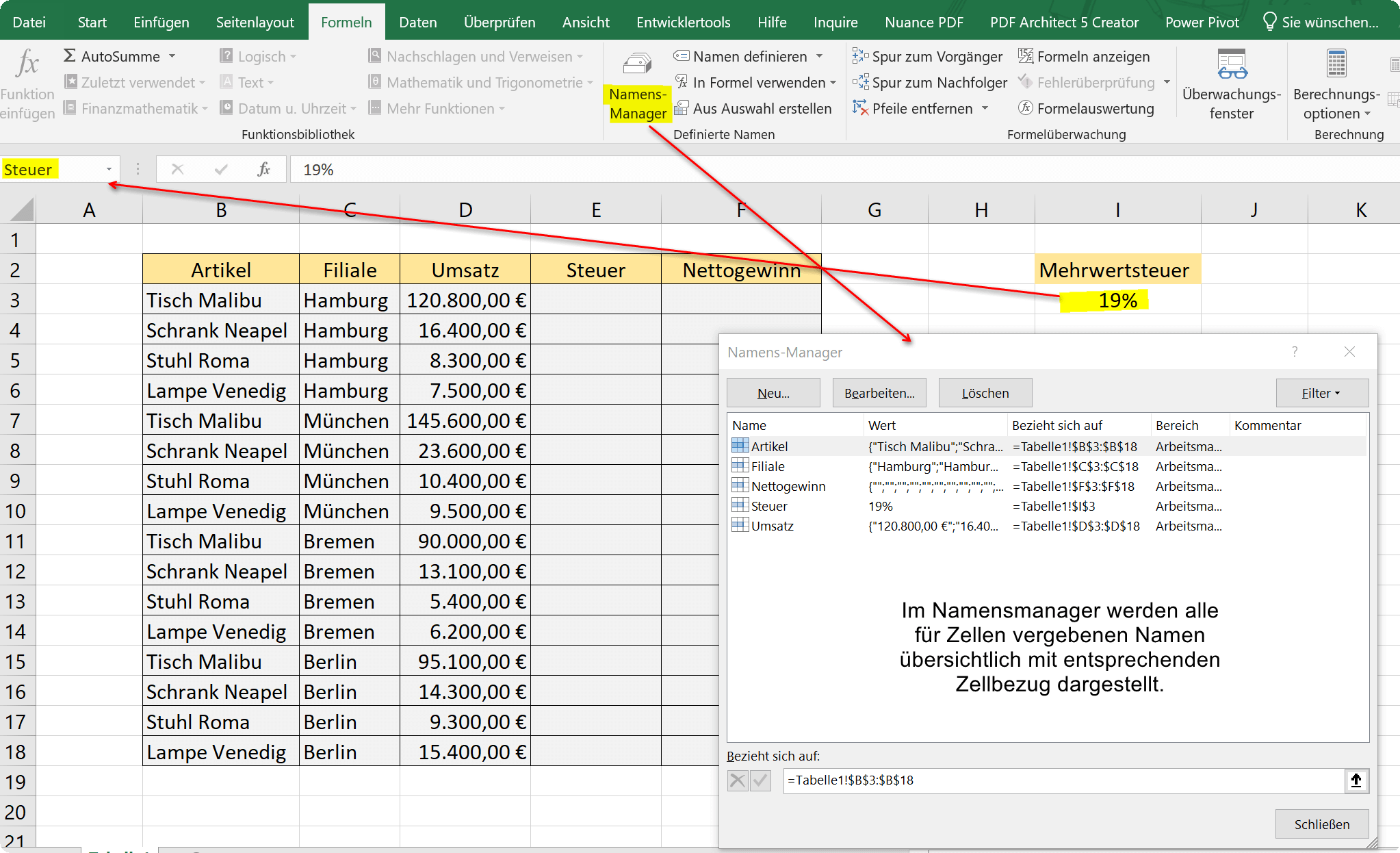Image resolution: width=1400 pixels, height=853 pixels.
Task: Expand the Finanzmathematik dropdown
Action: pyautogui.click(x=205, y=109)
